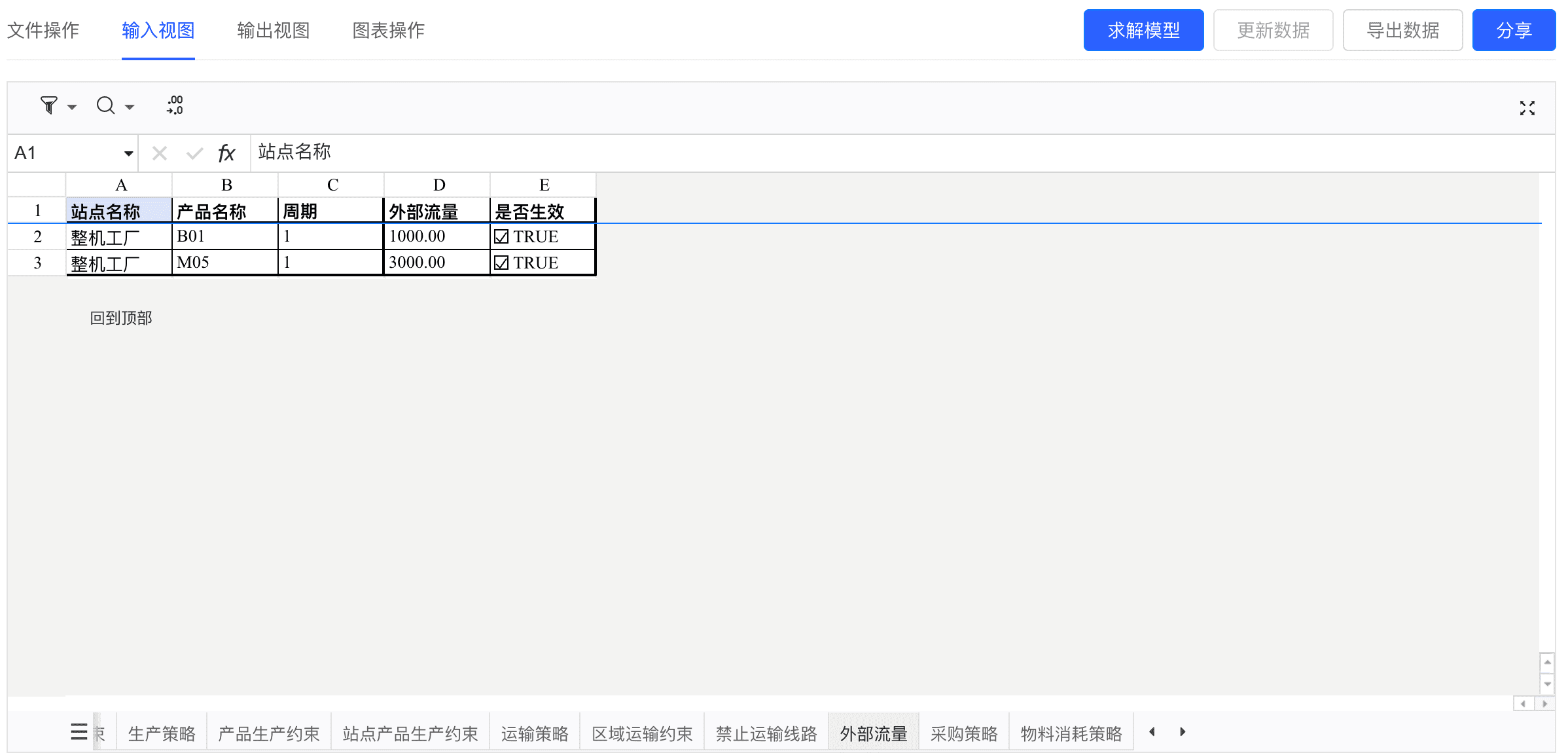Confirm formula entry with the checkmark icon

pos(194,153)
